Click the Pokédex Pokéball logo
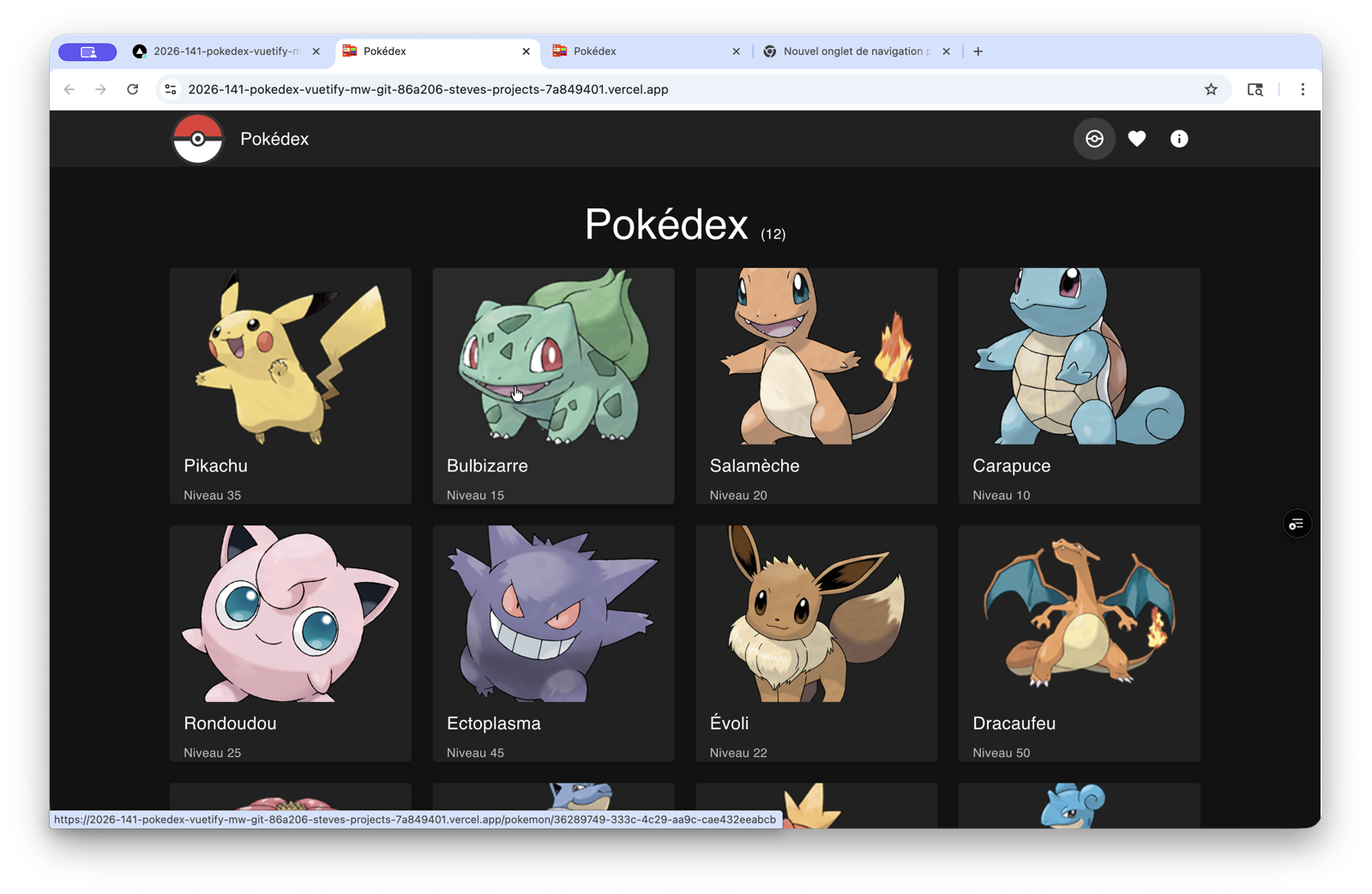Screen dimensions: 1372x894 (197, 138)
